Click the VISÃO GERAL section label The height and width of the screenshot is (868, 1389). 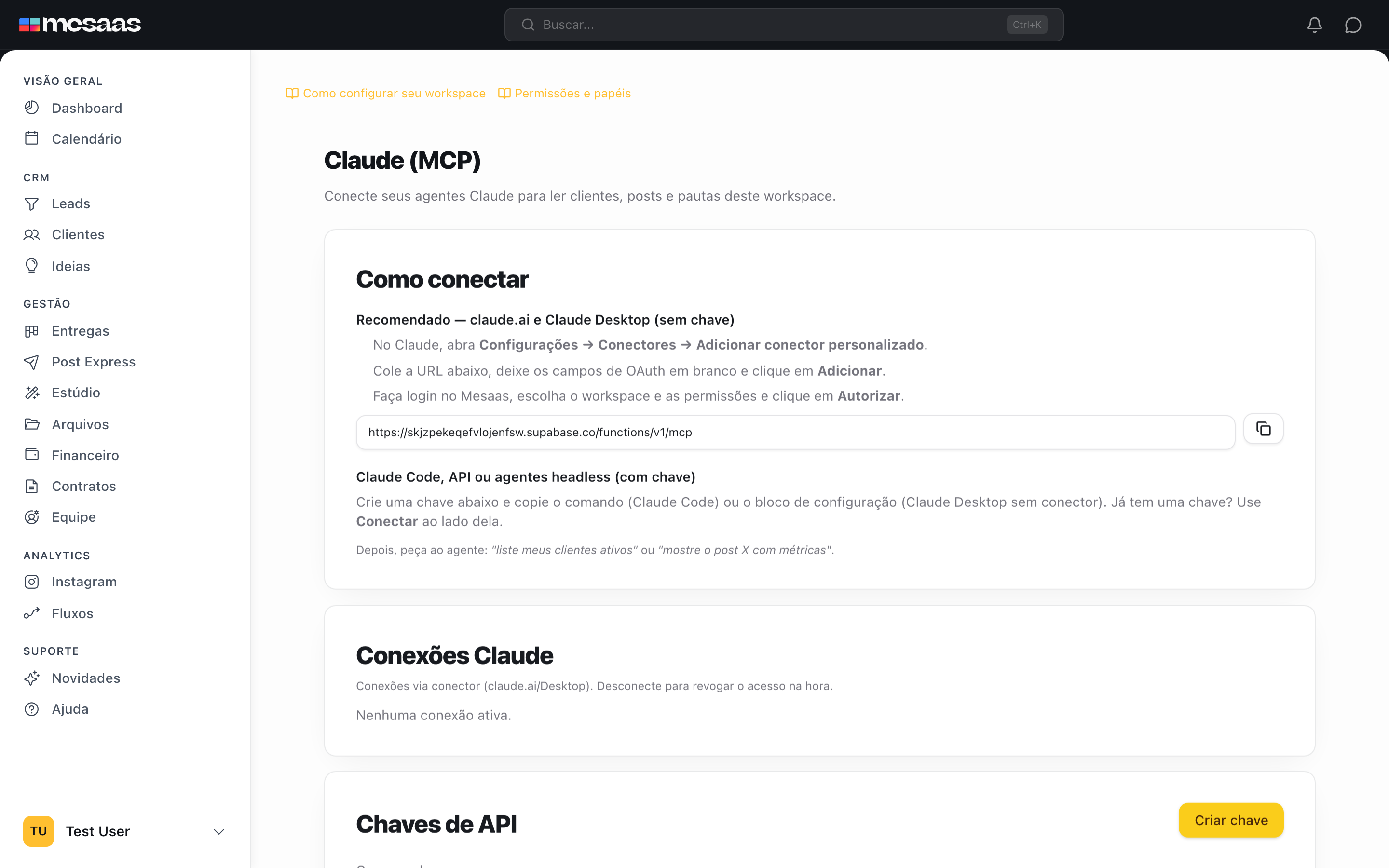tap(63, 81)
